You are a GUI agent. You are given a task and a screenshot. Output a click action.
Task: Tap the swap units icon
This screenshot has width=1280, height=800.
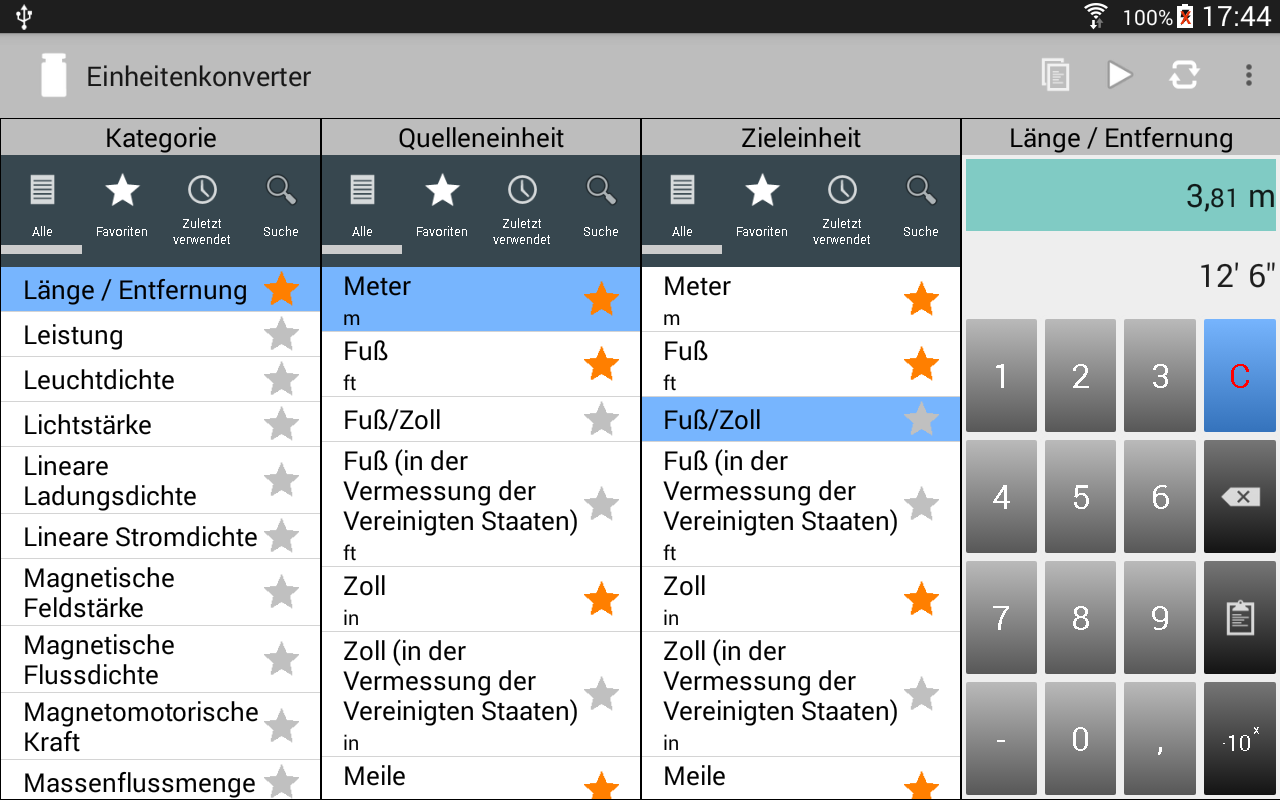click(1184, 76)
